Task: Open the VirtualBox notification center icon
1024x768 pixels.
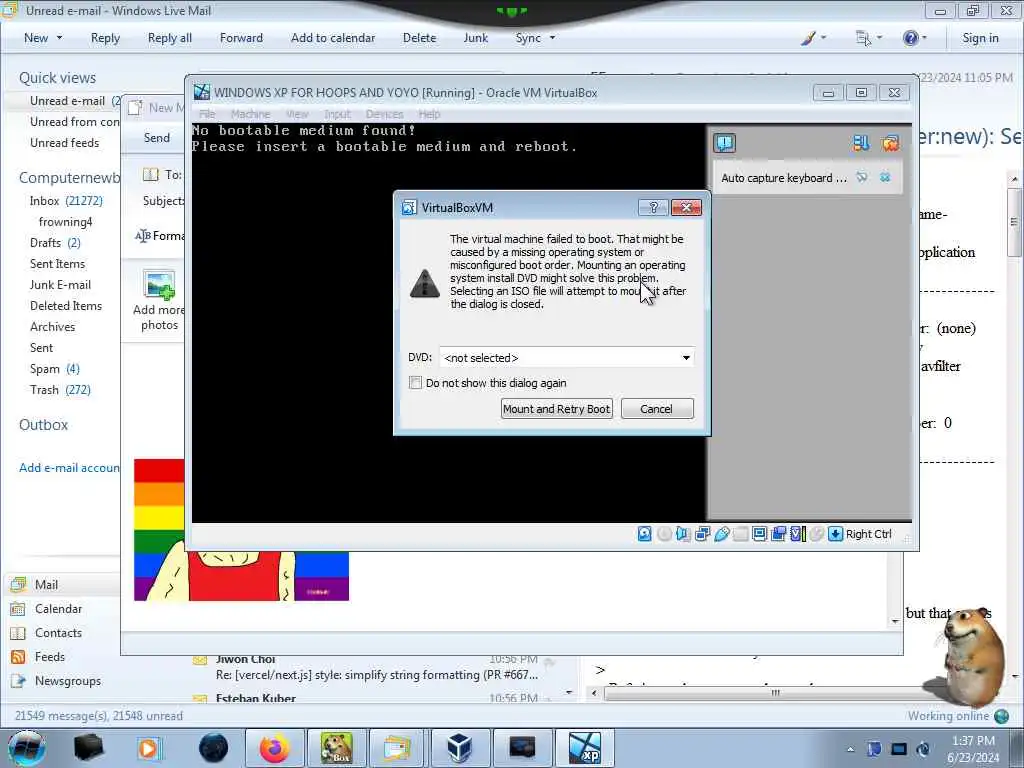Action: (x=724, y=143)
